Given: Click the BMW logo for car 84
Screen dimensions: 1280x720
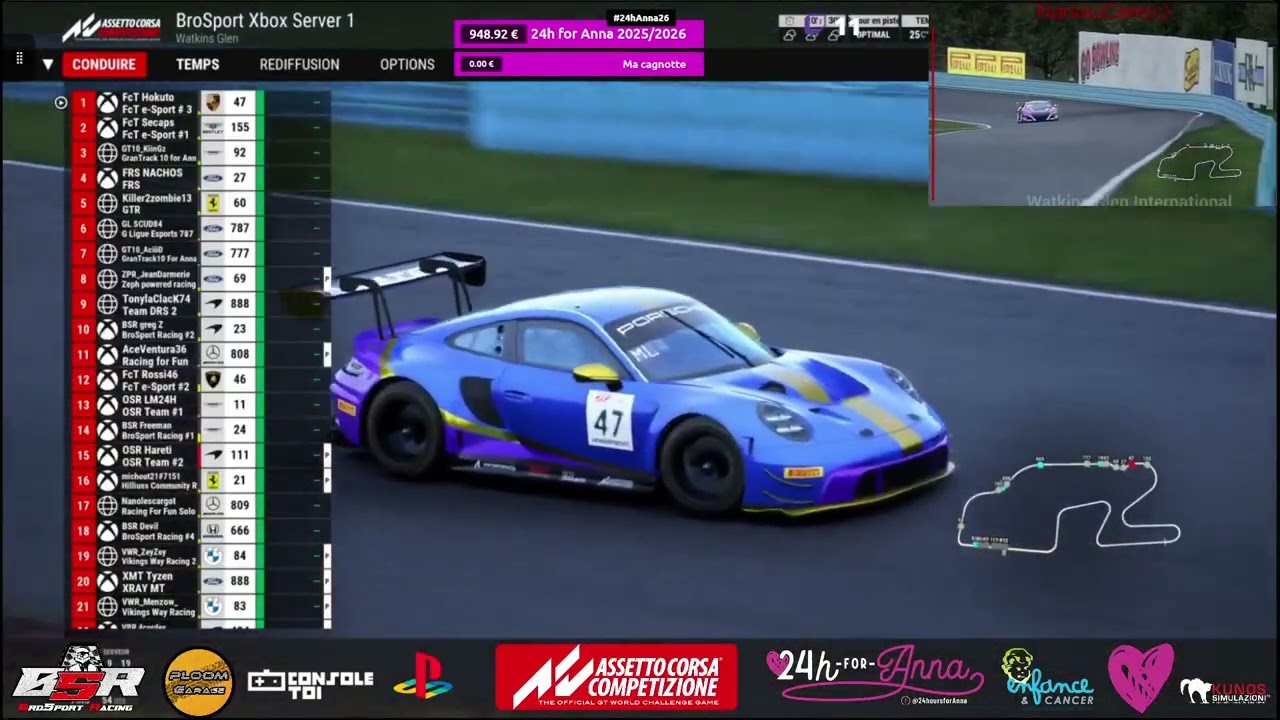Looking at the screenshot, I should pyautogui.click(x=212, y=556).
